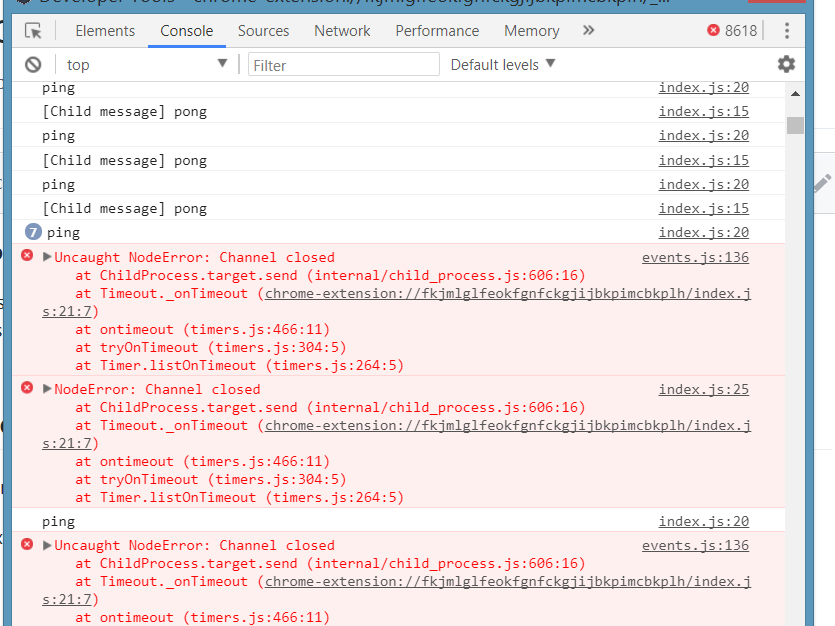
Task: Click the error icon beside NodeError: Channel closed
Action: coord(27,388)
